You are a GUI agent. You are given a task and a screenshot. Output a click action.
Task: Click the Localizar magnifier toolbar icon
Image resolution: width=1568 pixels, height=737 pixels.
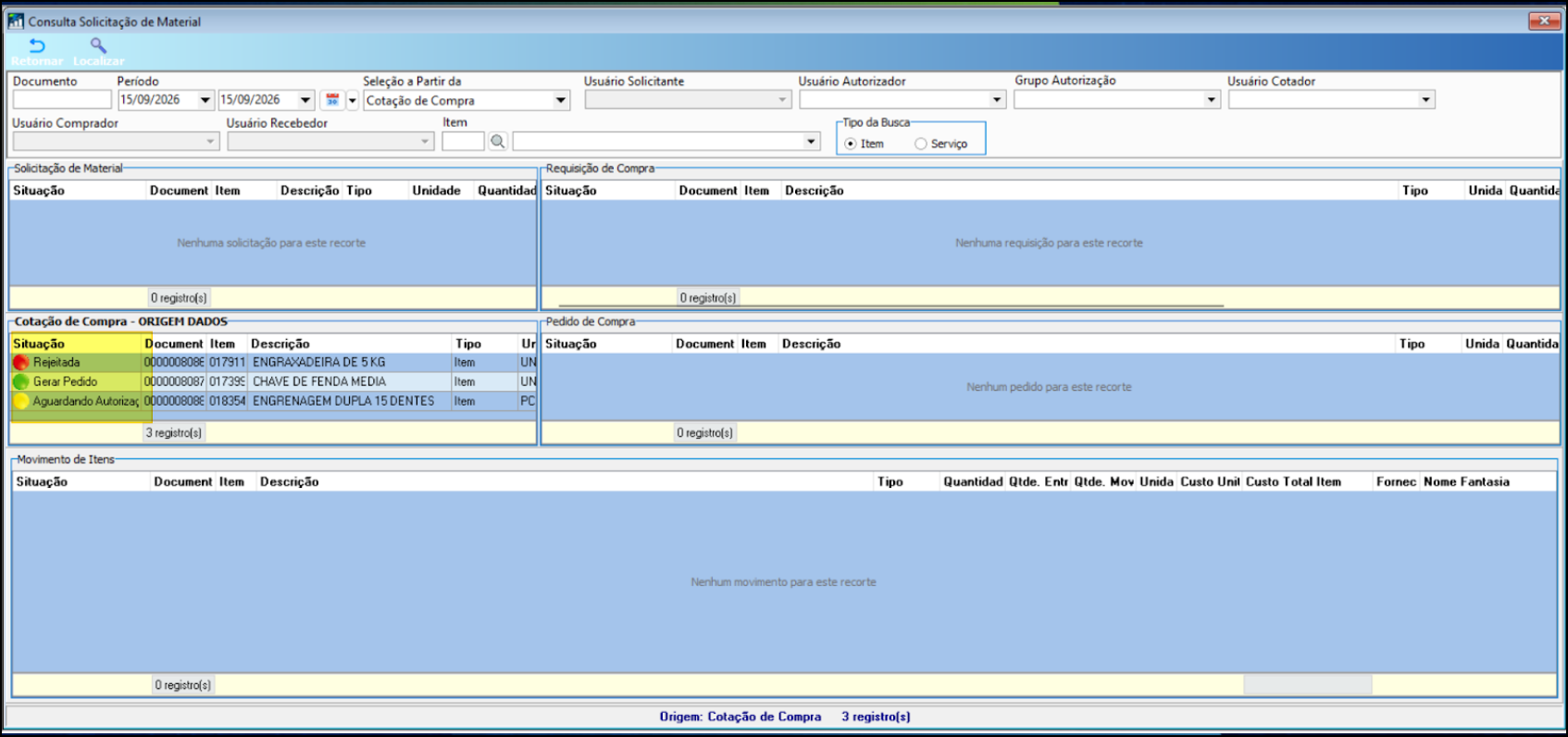point(98,45)
